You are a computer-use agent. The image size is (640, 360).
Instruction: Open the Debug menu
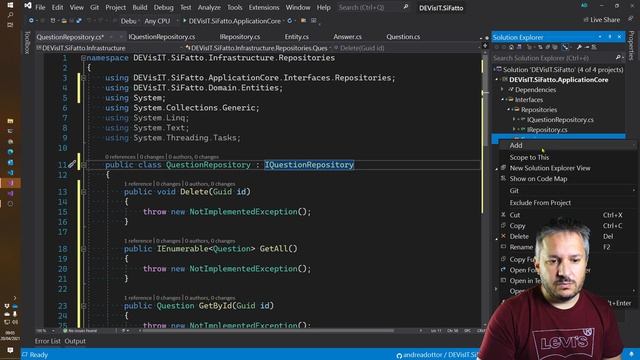tap(163, 7)
